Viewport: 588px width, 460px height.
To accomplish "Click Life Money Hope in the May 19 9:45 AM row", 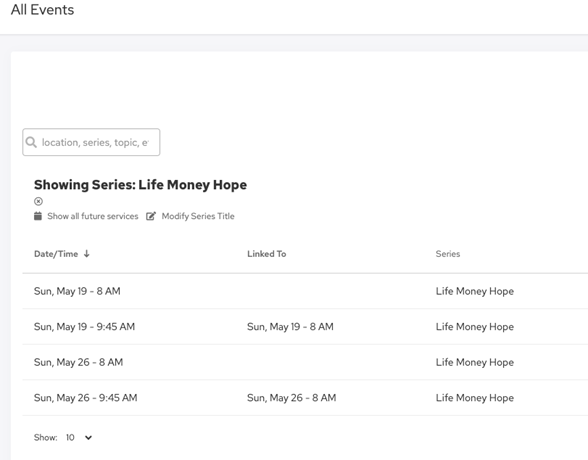I will (475, 327).
